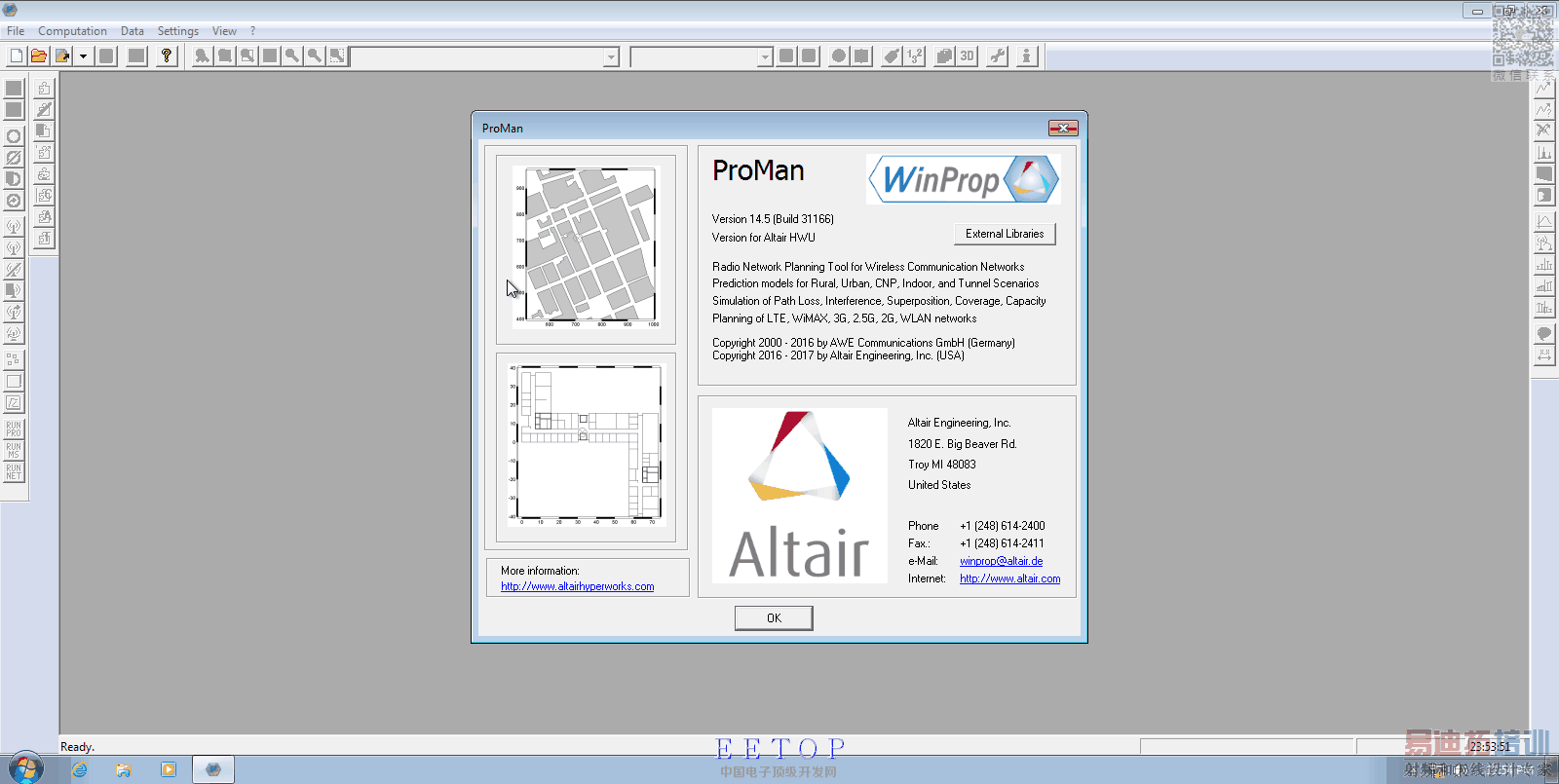The height and width of the screenshot is (784, 1559).
Task: Click the speech bubble icon in right toolbar
Action: point(1544,334)
